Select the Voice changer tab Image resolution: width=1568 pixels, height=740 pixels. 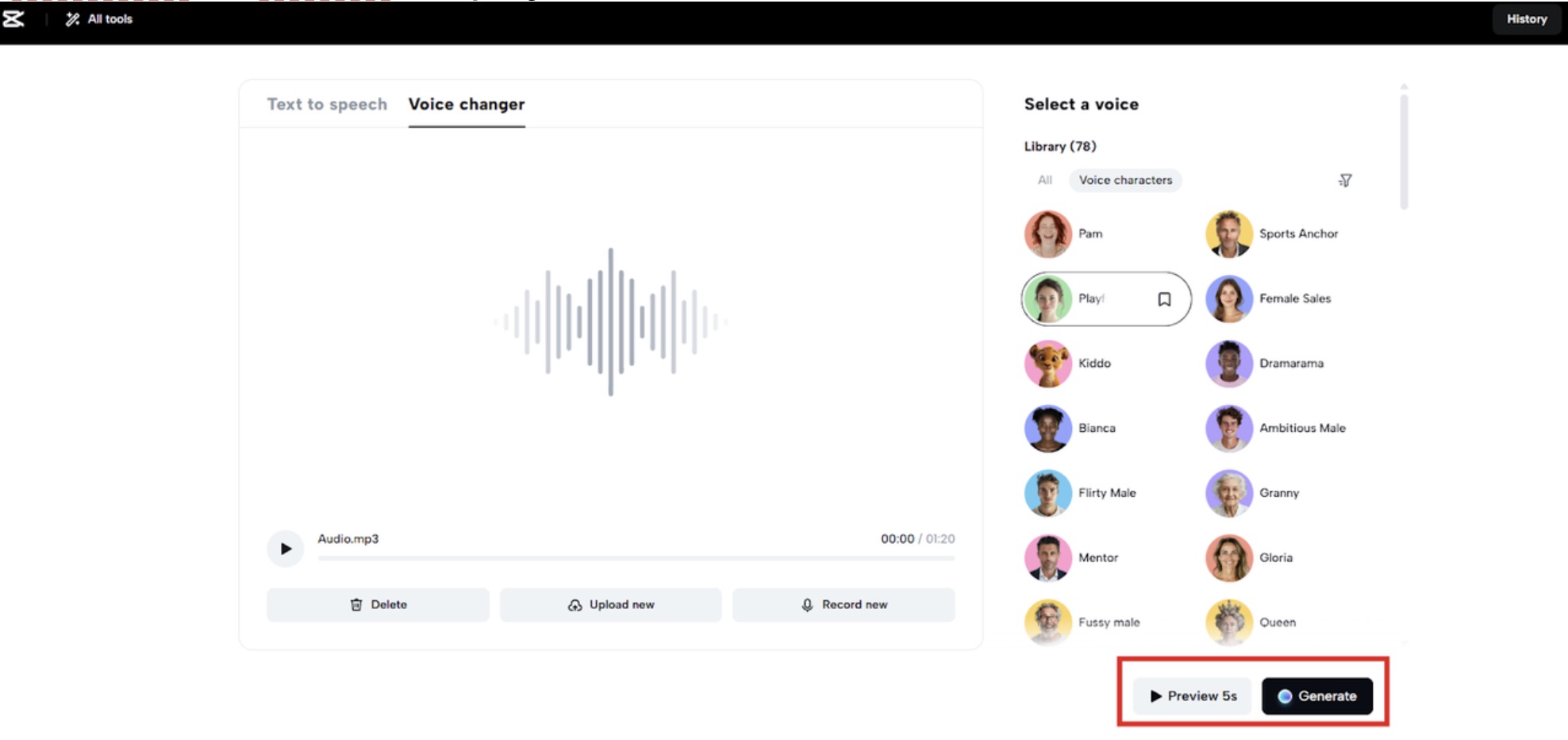466,104
